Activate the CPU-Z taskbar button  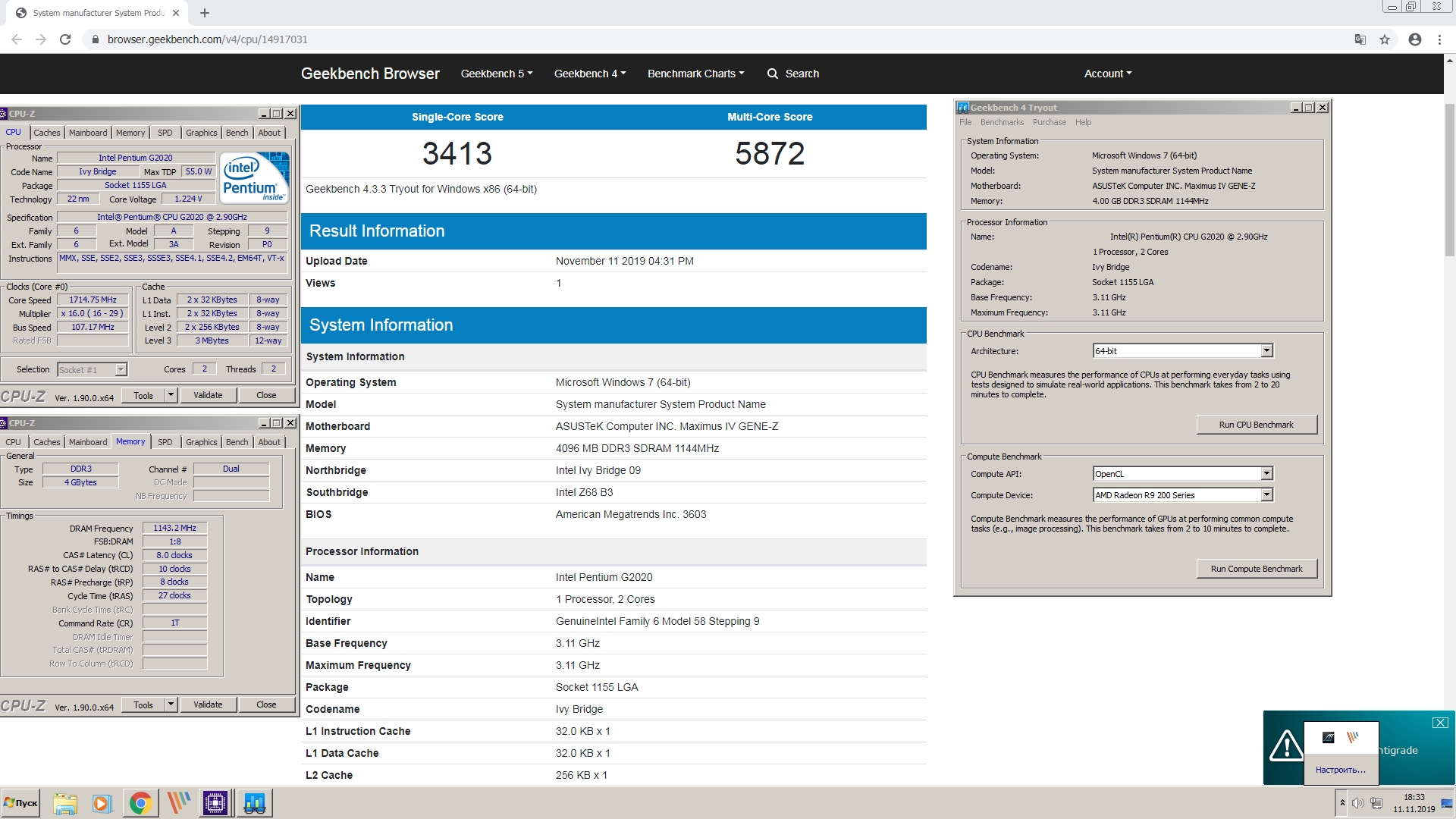click(x=215, y=803)
